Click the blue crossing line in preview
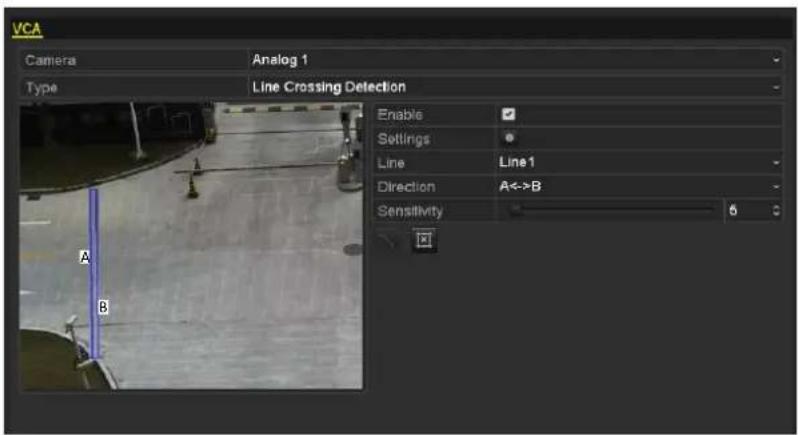 [94, 273]
